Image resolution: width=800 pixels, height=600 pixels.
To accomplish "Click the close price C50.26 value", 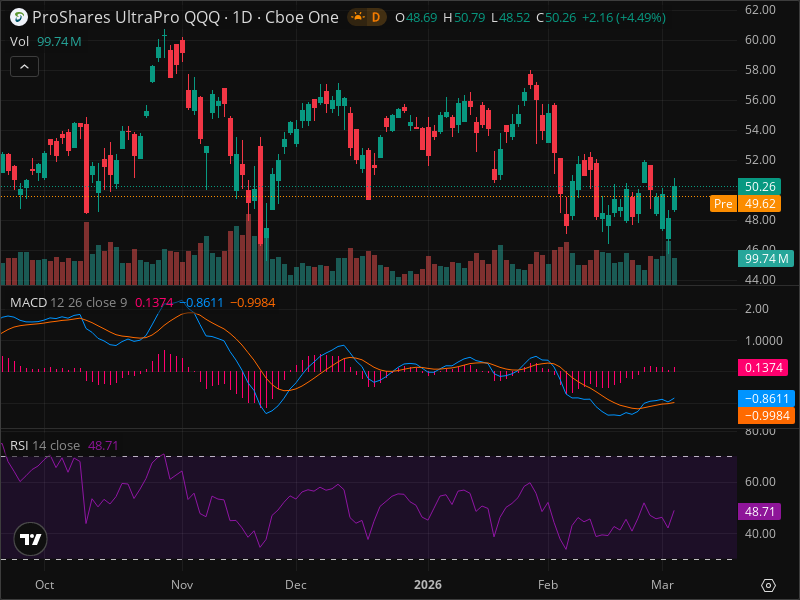I will 556,18.
